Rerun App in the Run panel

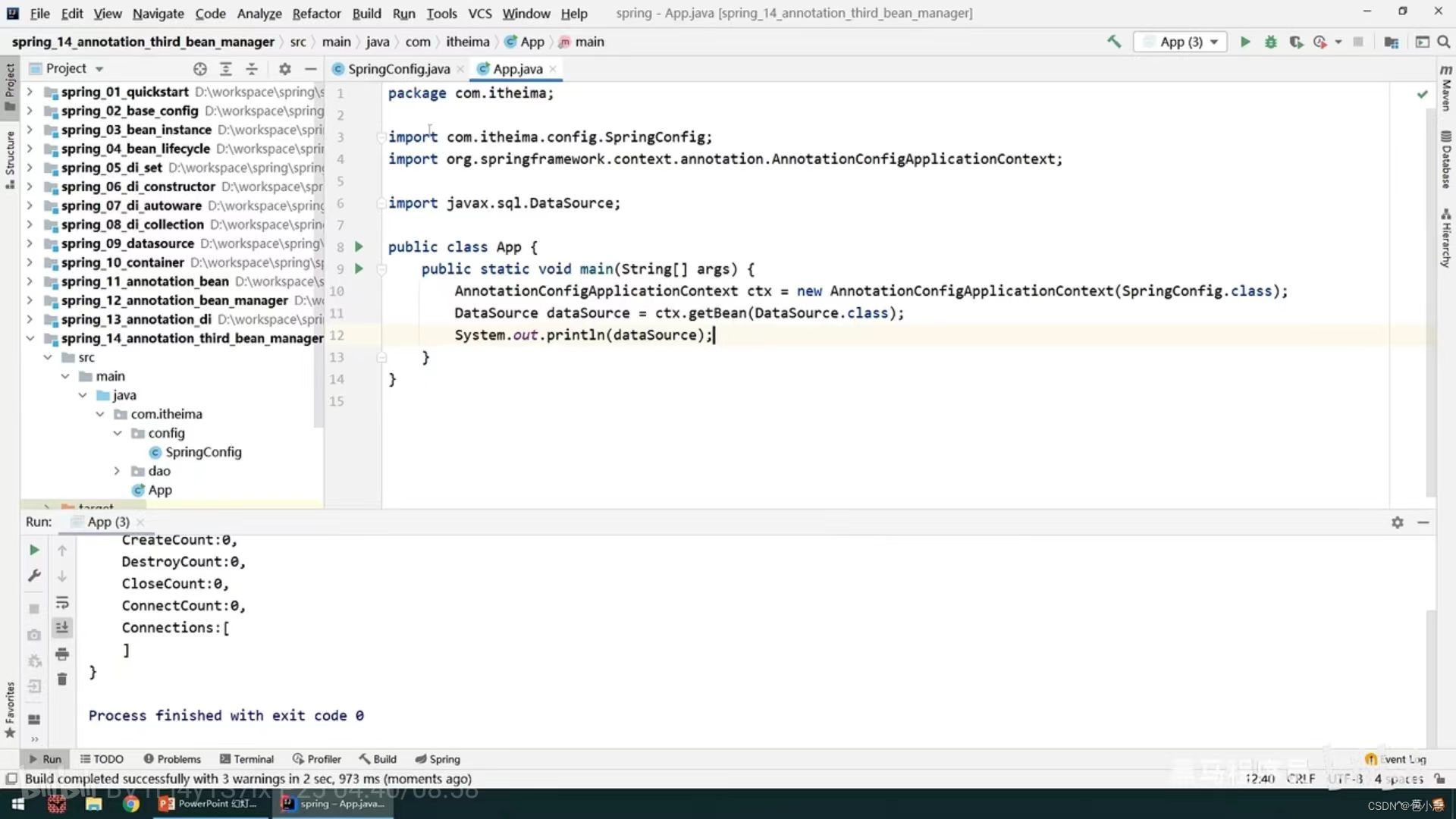click(34, 550)
